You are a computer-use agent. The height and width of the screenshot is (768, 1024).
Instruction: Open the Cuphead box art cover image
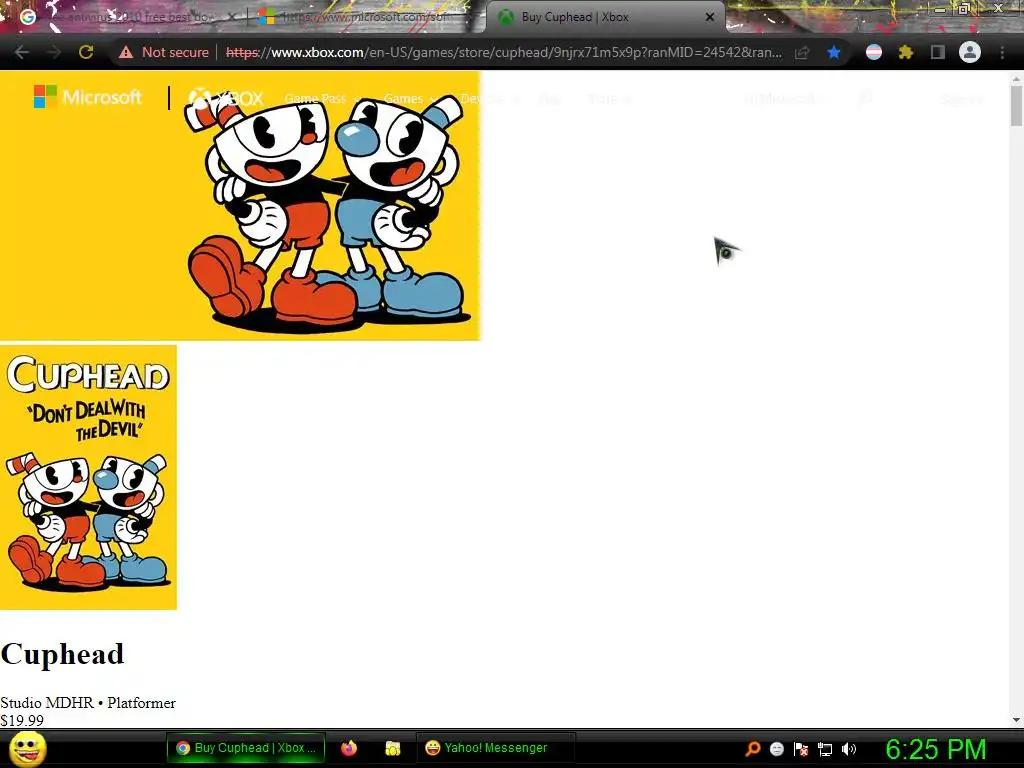pyautogui.click(x=88, y=477)
